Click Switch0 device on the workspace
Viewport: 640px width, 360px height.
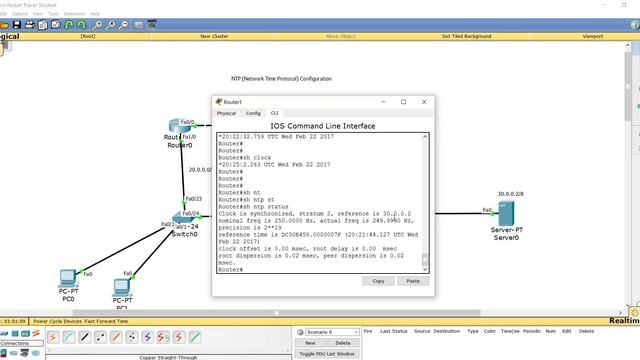point(184,218)
